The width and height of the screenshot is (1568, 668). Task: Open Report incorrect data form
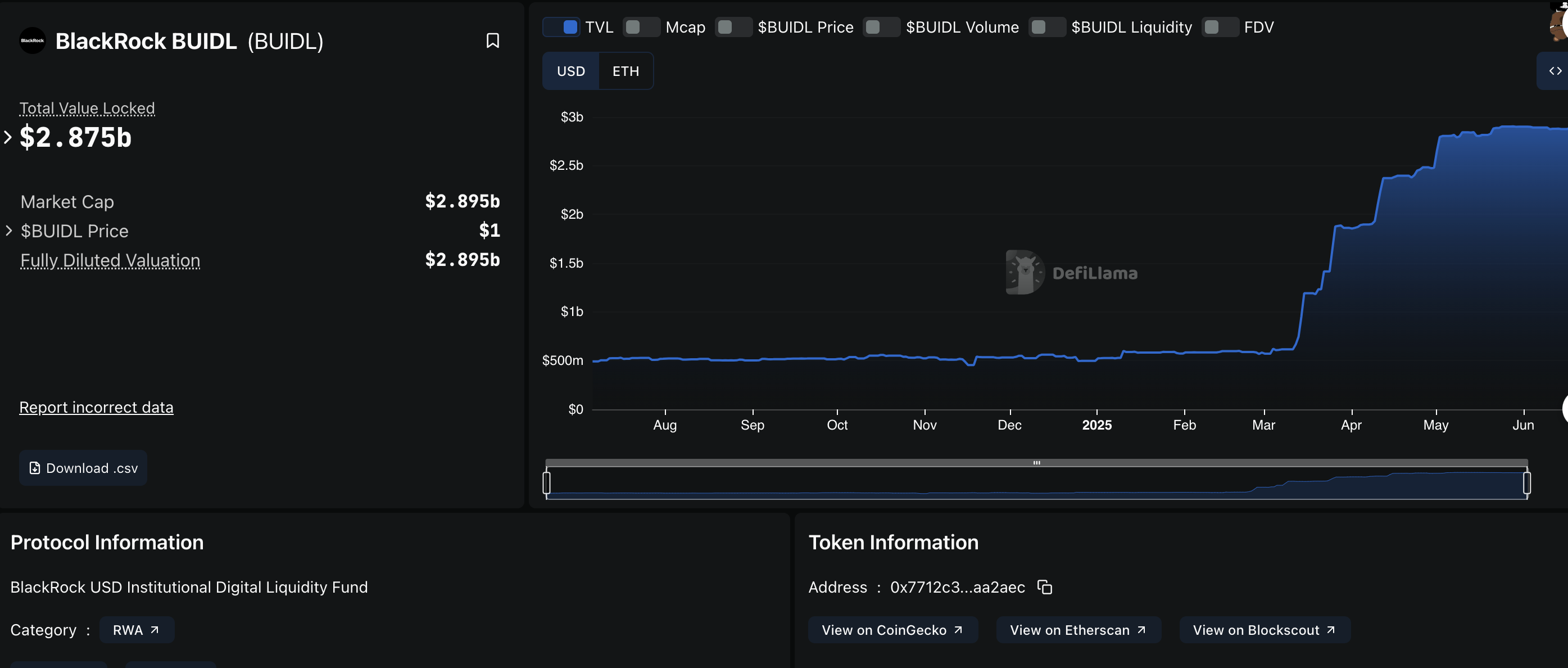96,407
